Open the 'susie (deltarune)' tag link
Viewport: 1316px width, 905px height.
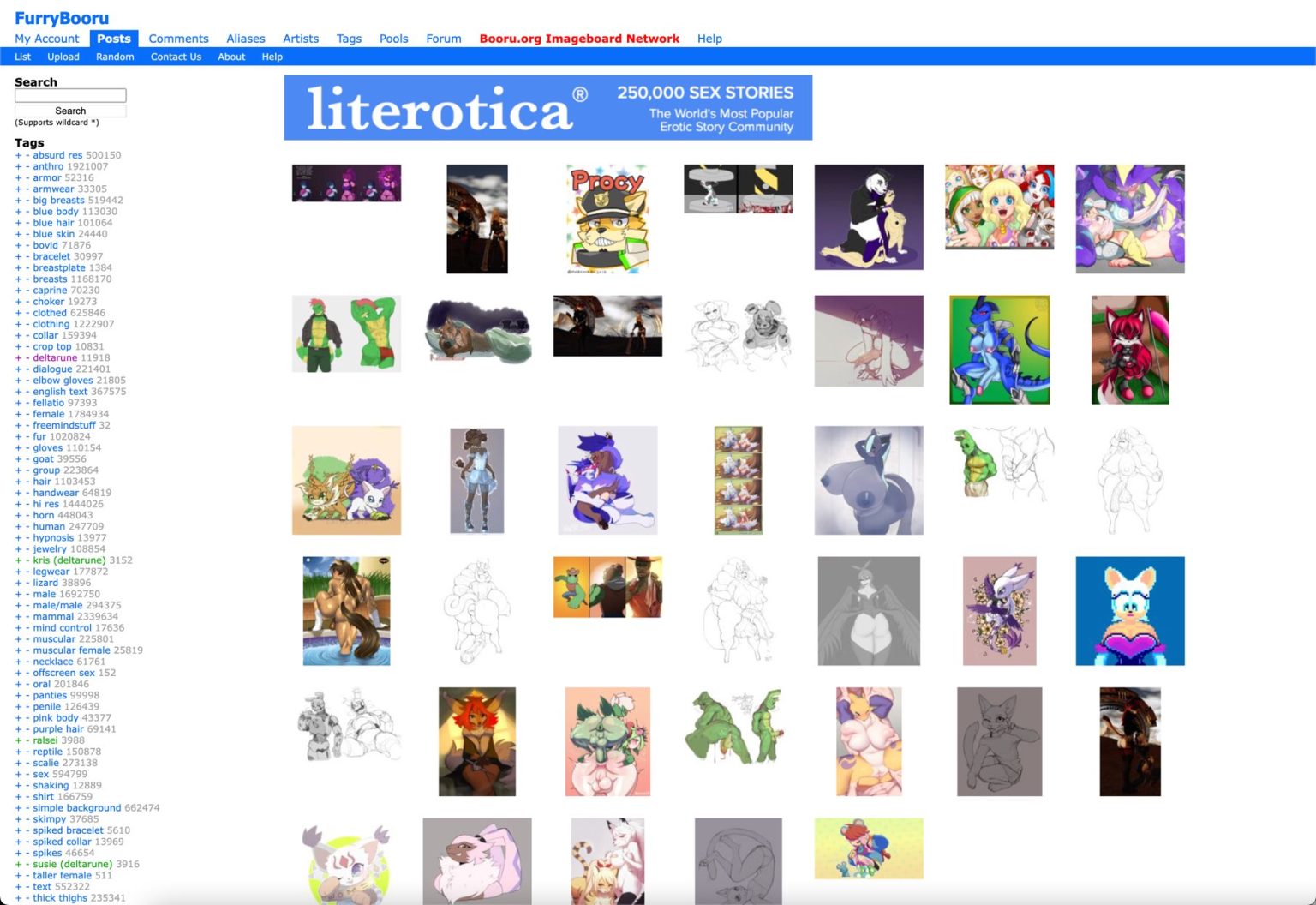73,864
